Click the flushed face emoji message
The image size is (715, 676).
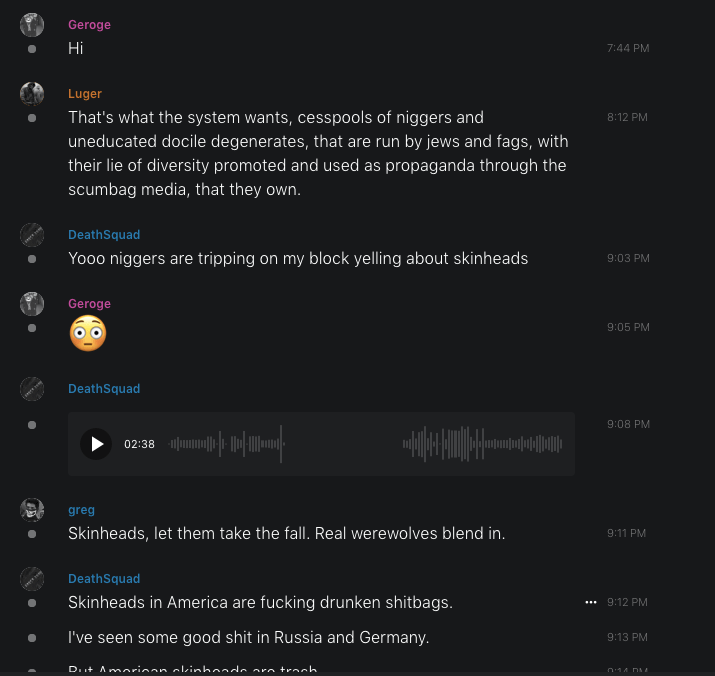click(x=88, y=334)
